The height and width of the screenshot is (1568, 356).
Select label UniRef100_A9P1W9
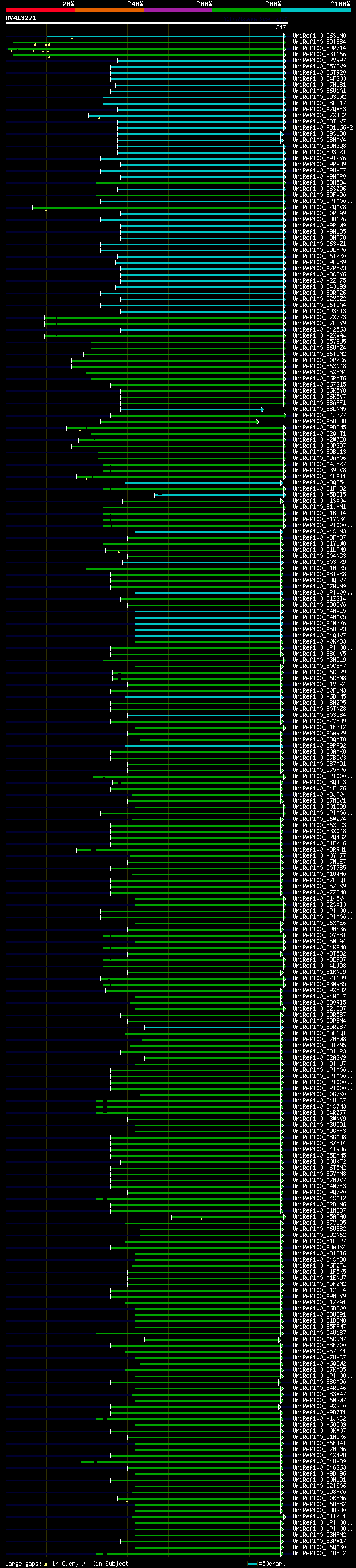[x=319, y=226]
